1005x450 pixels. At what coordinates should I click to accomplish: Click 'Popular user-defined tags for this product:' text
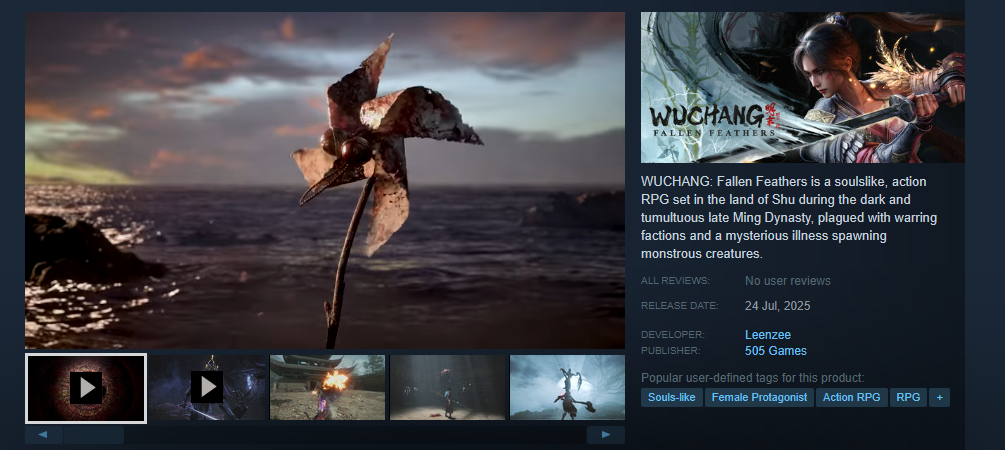[x=752, y=378]
